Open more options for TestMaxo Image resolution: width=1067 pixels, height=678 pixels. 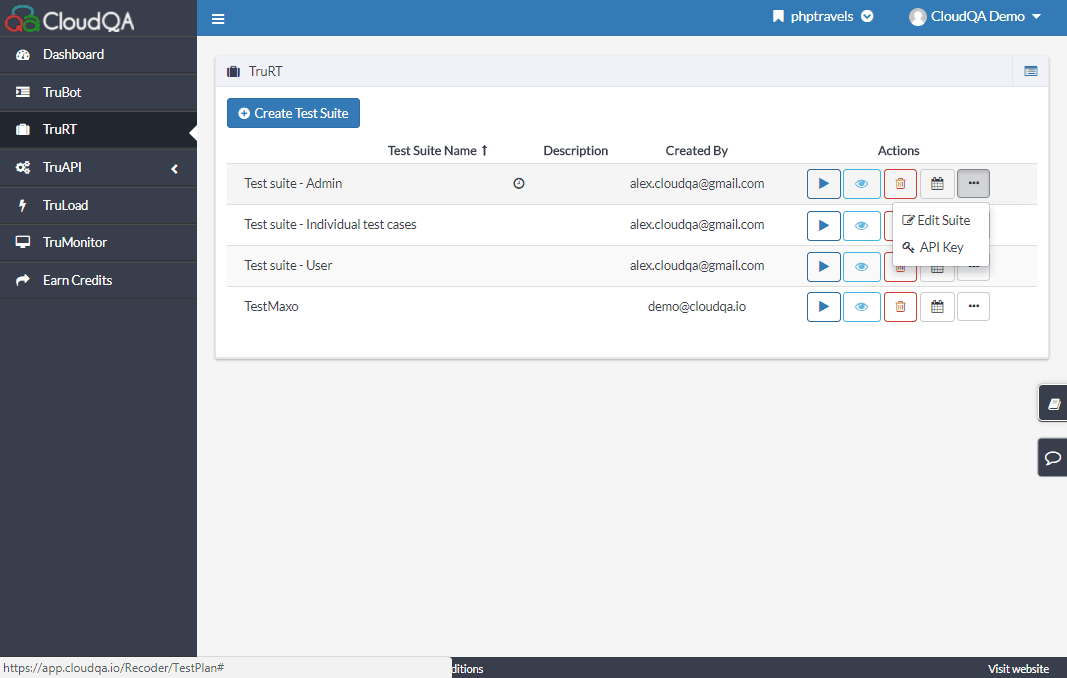973,307
